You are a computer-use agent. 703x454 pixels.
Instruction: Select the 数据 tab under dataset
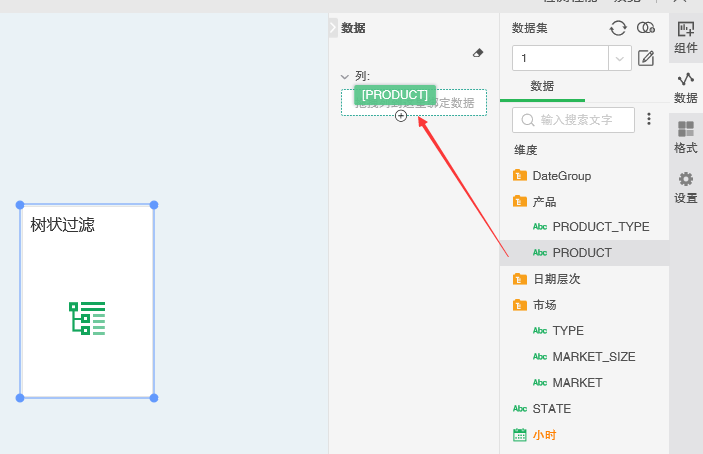point(542,86)
